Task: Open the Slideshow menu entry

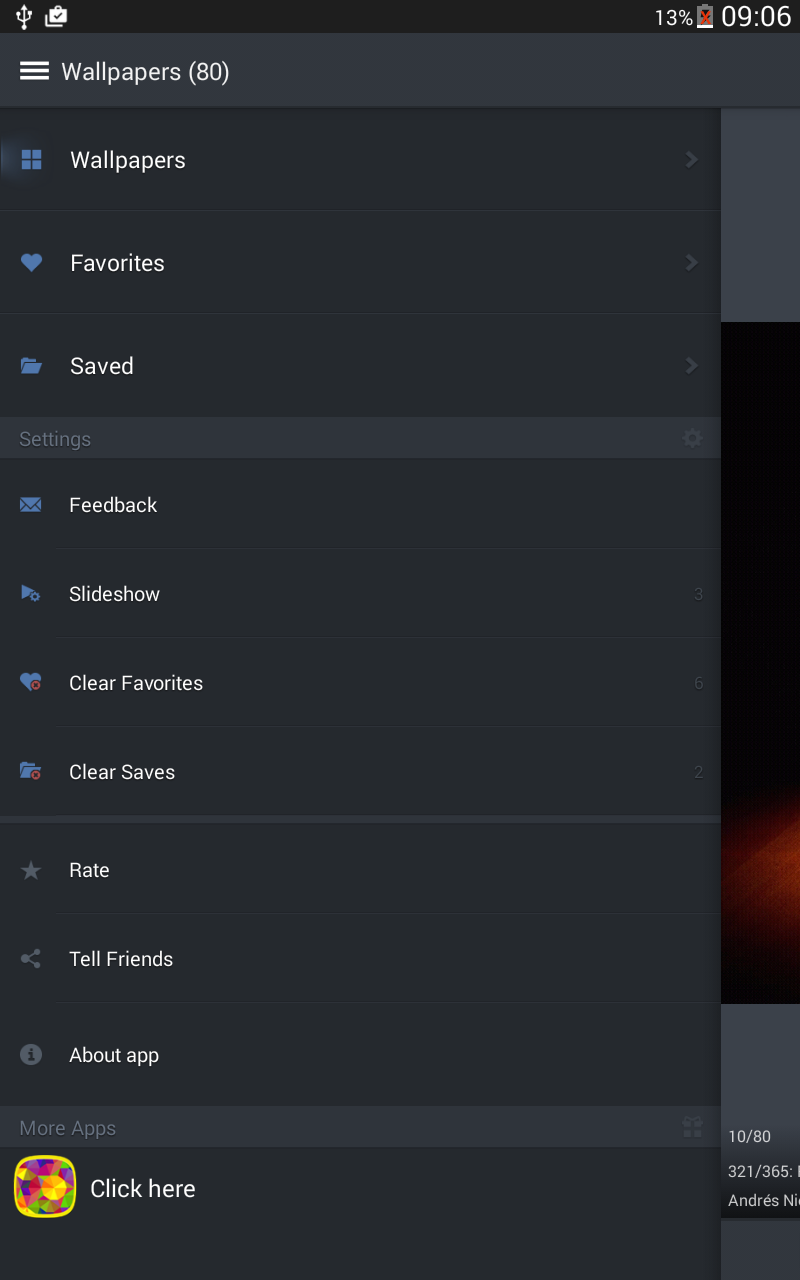Action: pos(114,594)
